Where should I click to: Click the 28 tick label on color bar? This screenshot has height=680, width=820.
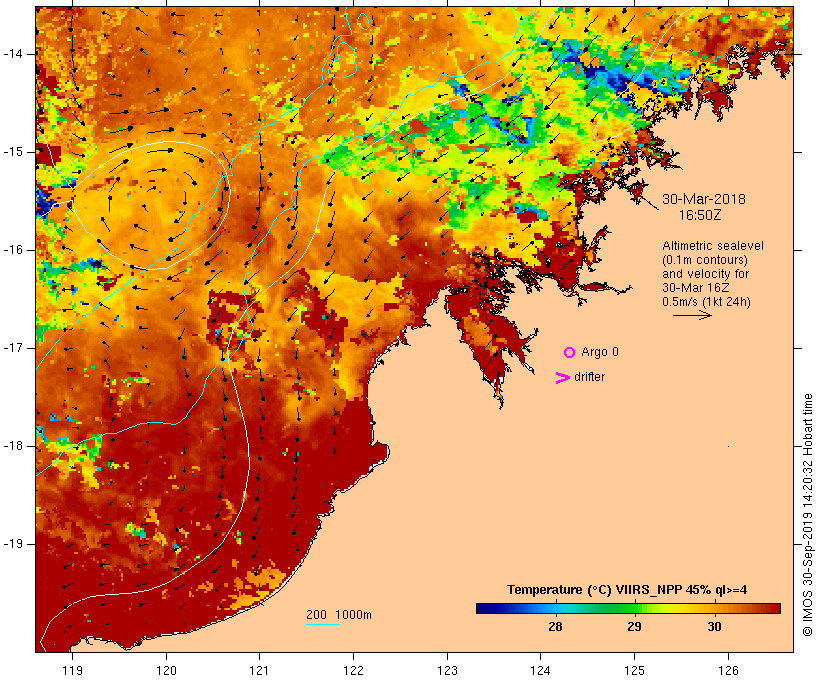point(555,626)
